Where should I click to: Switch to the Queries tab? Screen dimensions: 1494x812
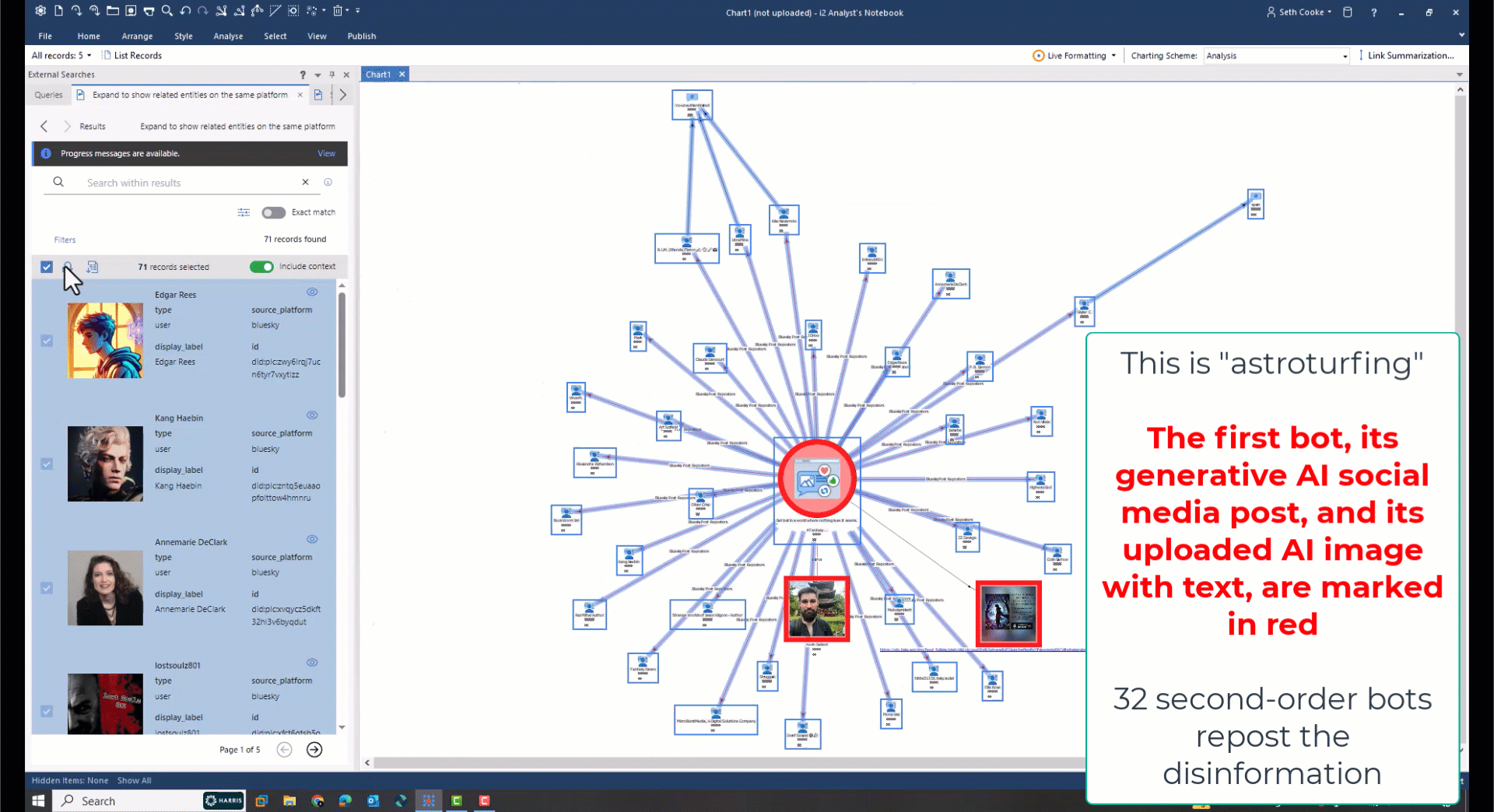48,95
